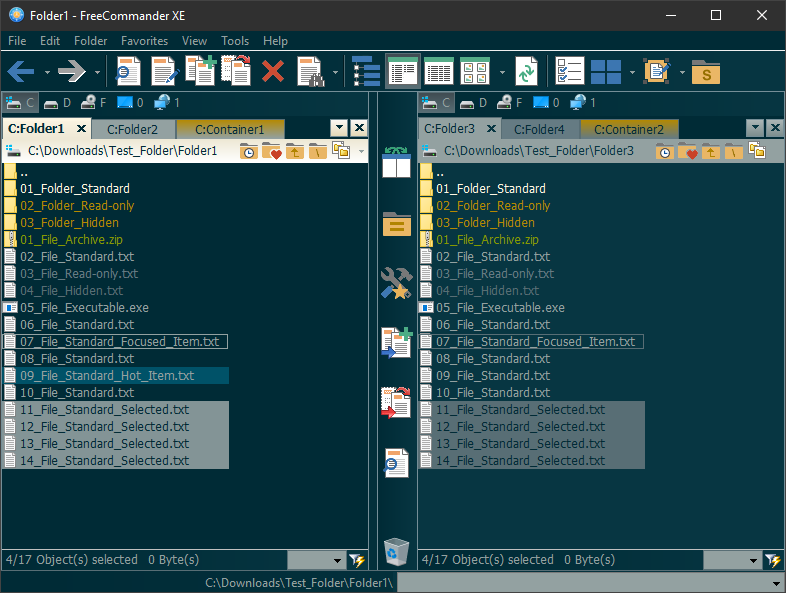Open the Folder menu
786x593 pixels.
pos(90,41)
